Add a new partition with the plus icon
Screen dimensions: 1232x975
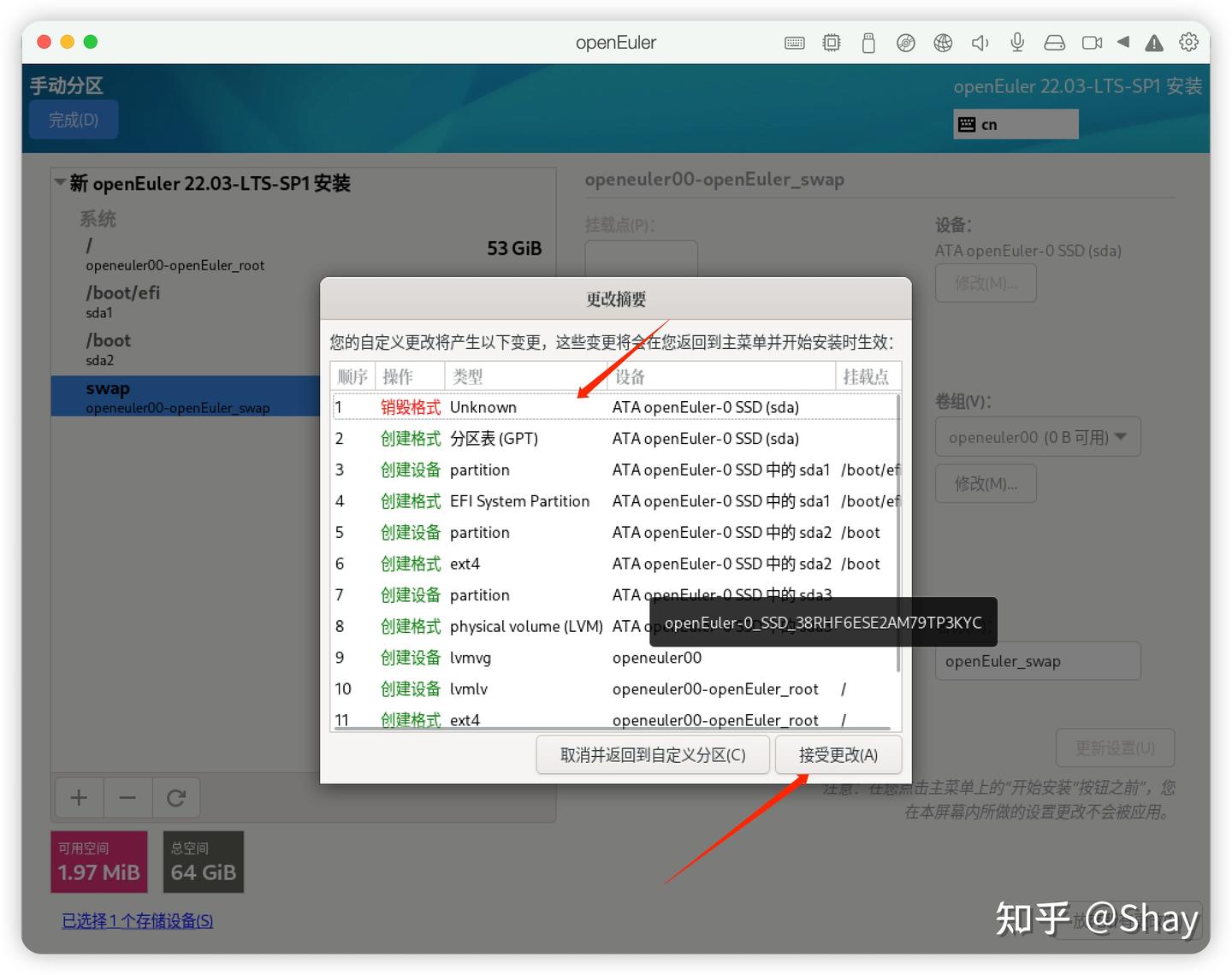click(79, 797)
